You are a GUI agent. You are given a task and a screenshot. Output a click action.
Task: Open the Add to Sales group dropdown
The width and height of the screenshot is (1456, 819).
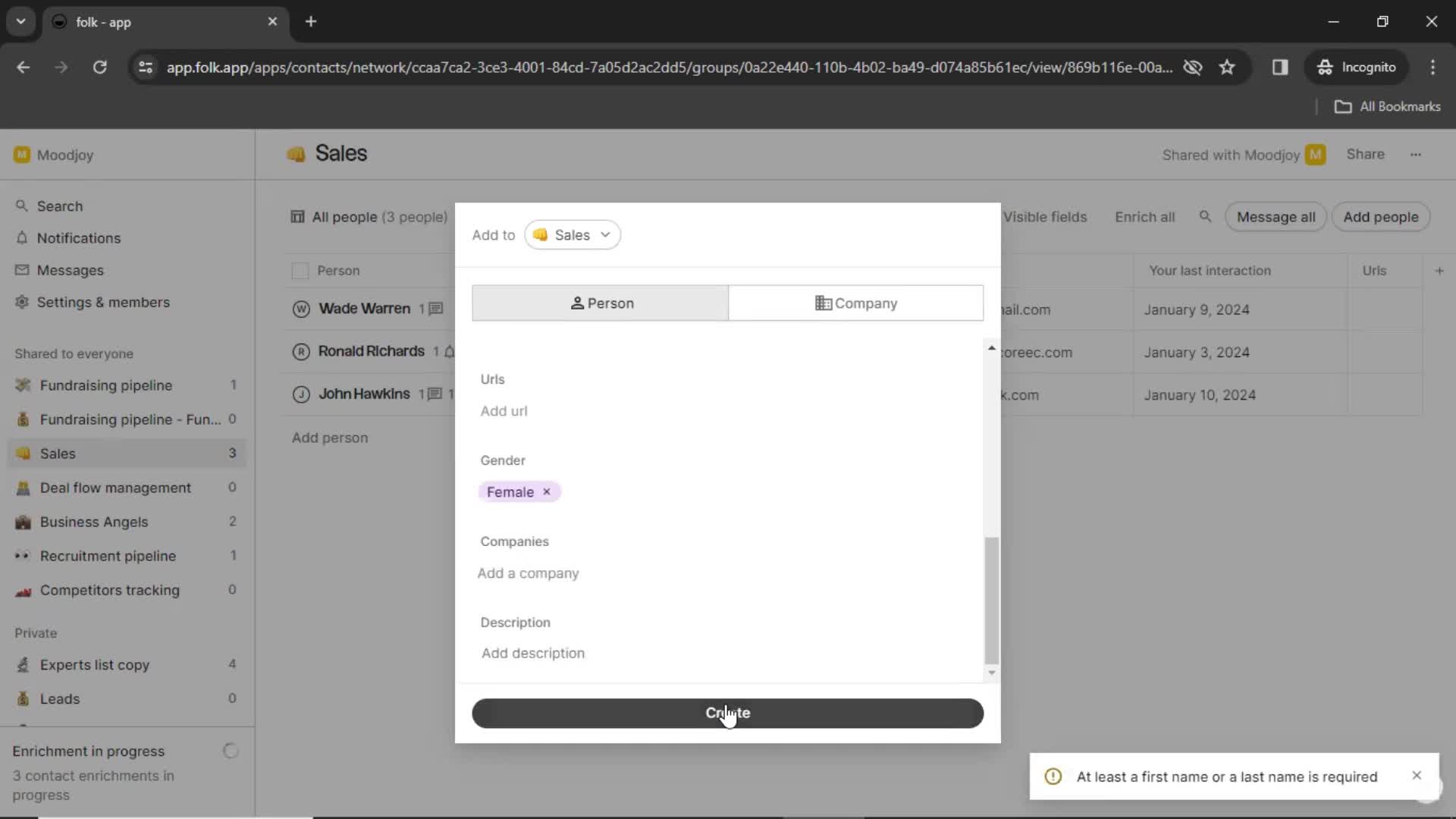[573, 235]
